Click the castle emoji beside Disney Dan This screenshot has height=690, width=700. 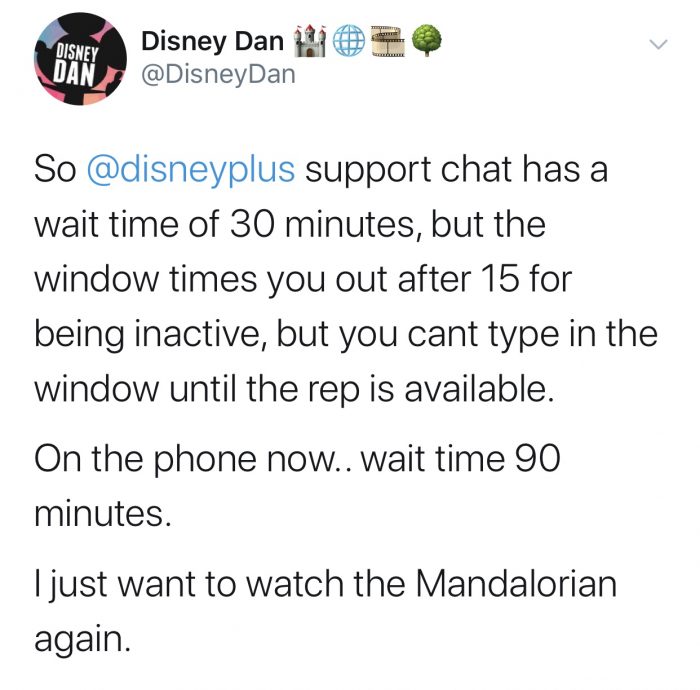click(308, 41)
